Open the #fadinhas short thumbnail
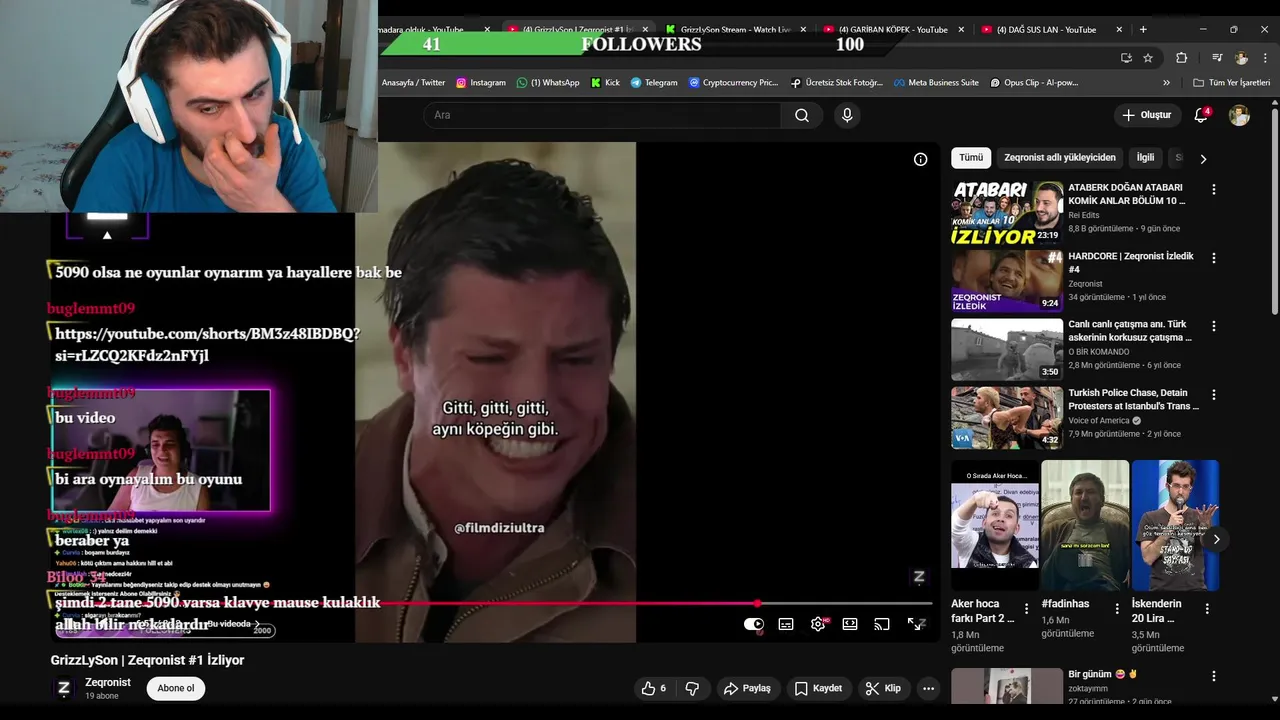 pos(1085,525)
